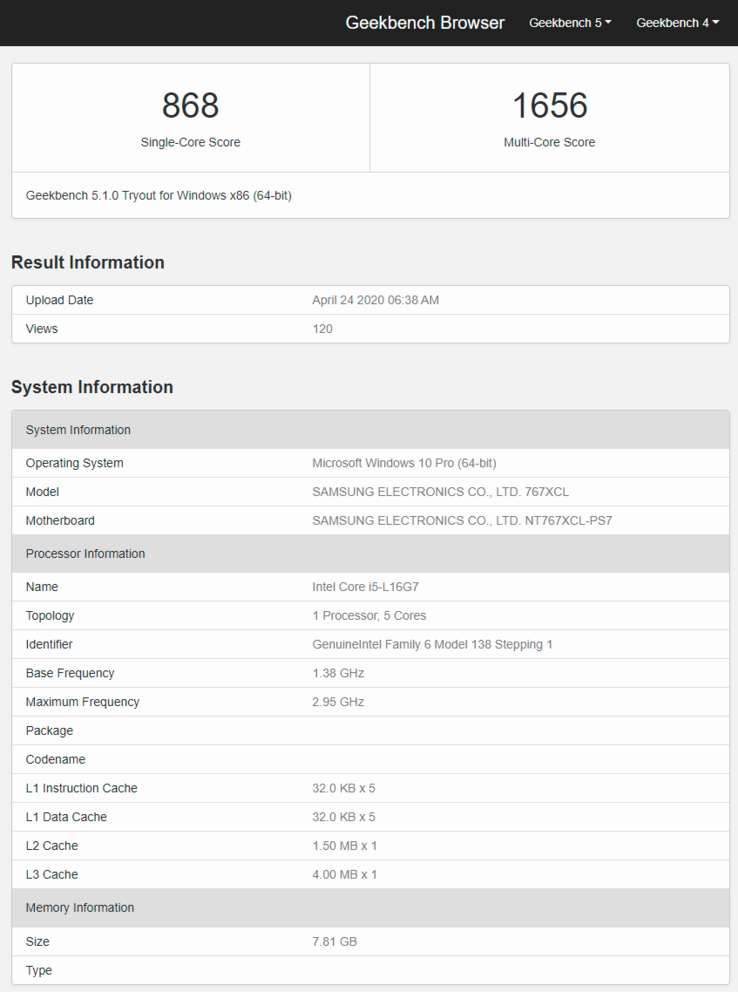Select the Operating System row value

pos(404,463)
